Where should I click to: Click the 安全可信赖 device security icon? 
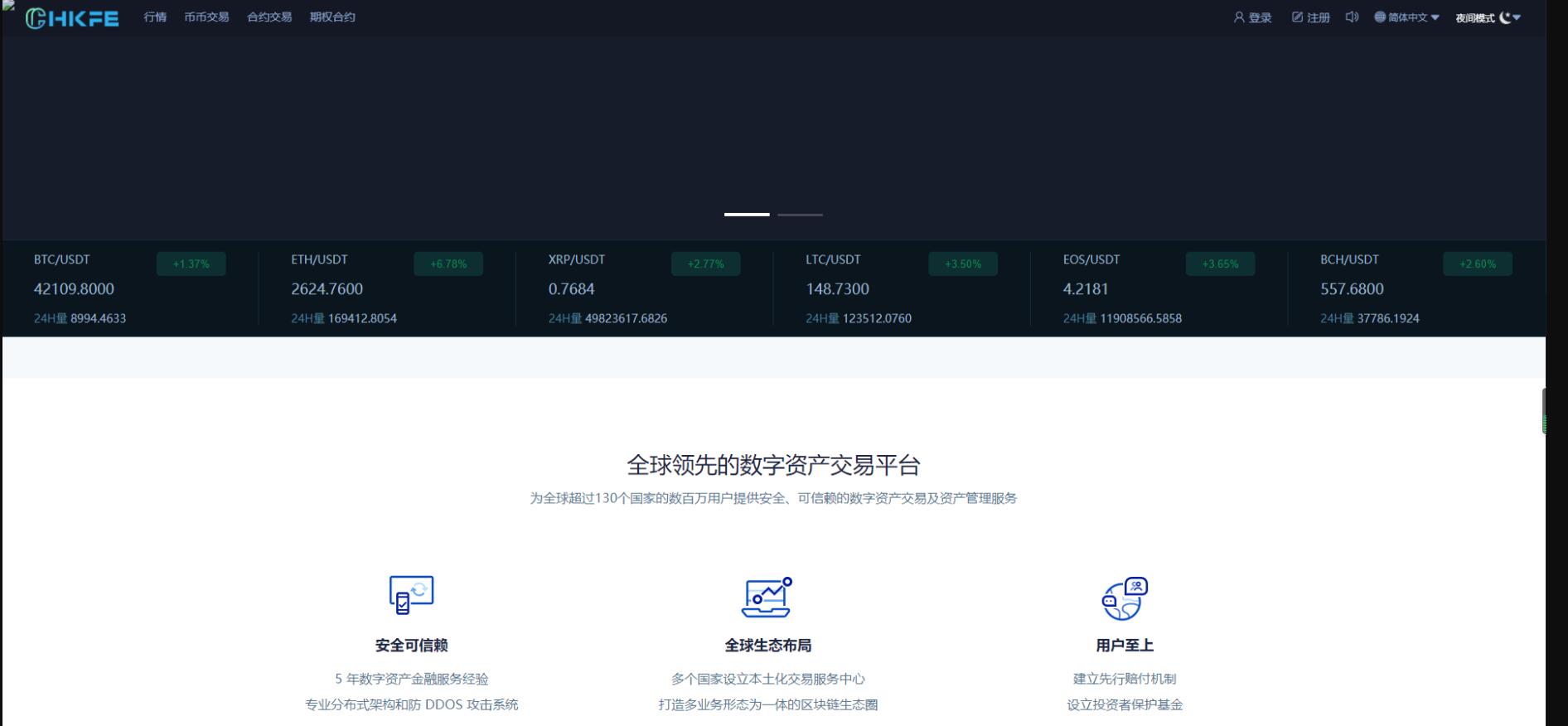(x=411, y=595)
